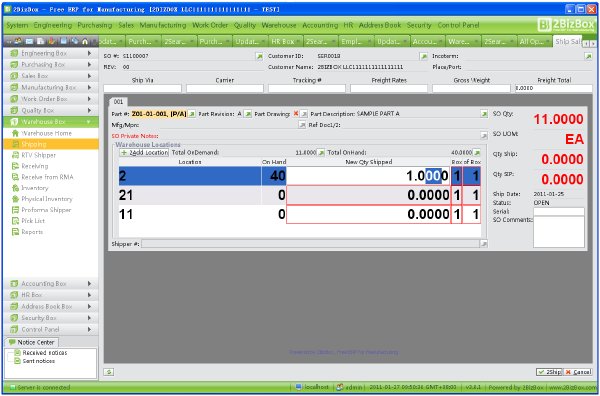This screenshot has width=600, height=396.
Task: Click the Add Location button
Action: point(145,152)
